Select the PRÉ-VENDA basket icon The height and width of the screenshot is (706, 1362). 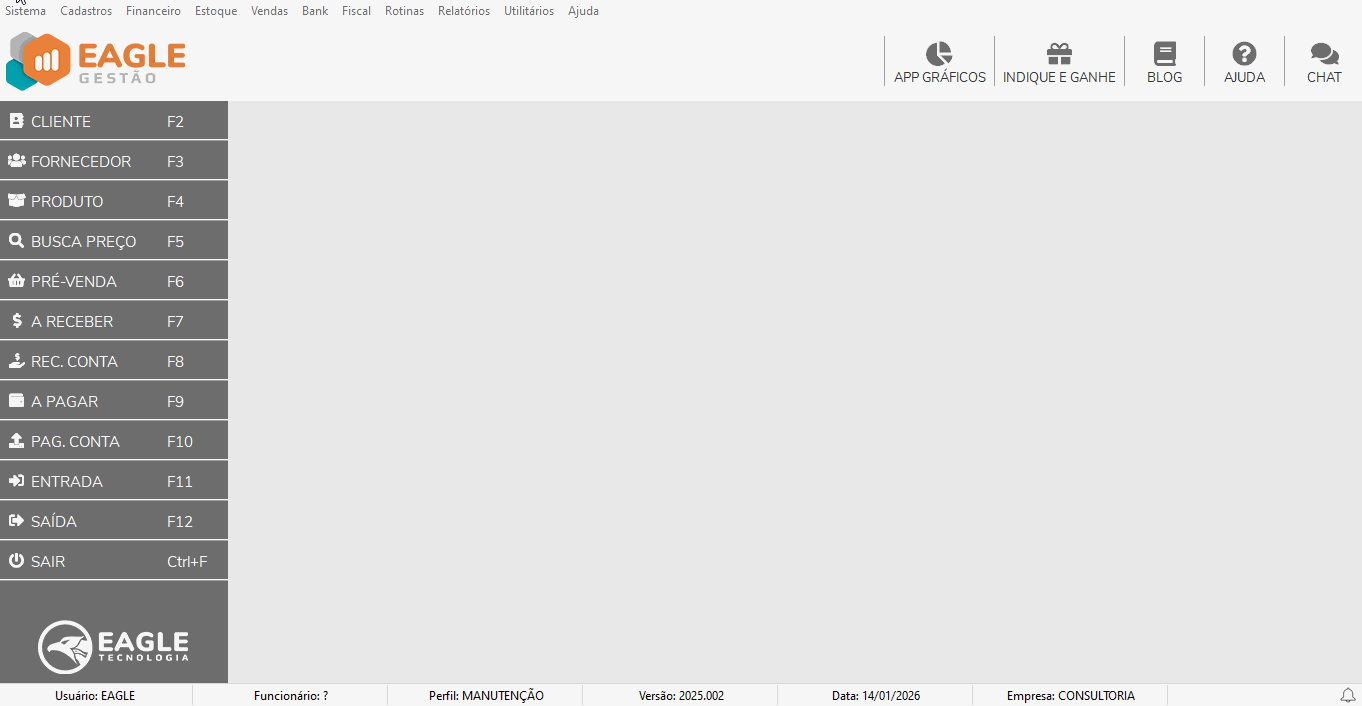coord(16,281)
